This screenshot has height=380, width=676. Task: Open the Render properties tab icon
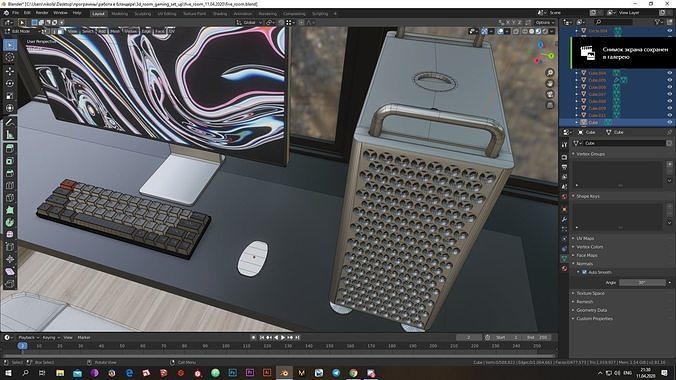(564, 157)
